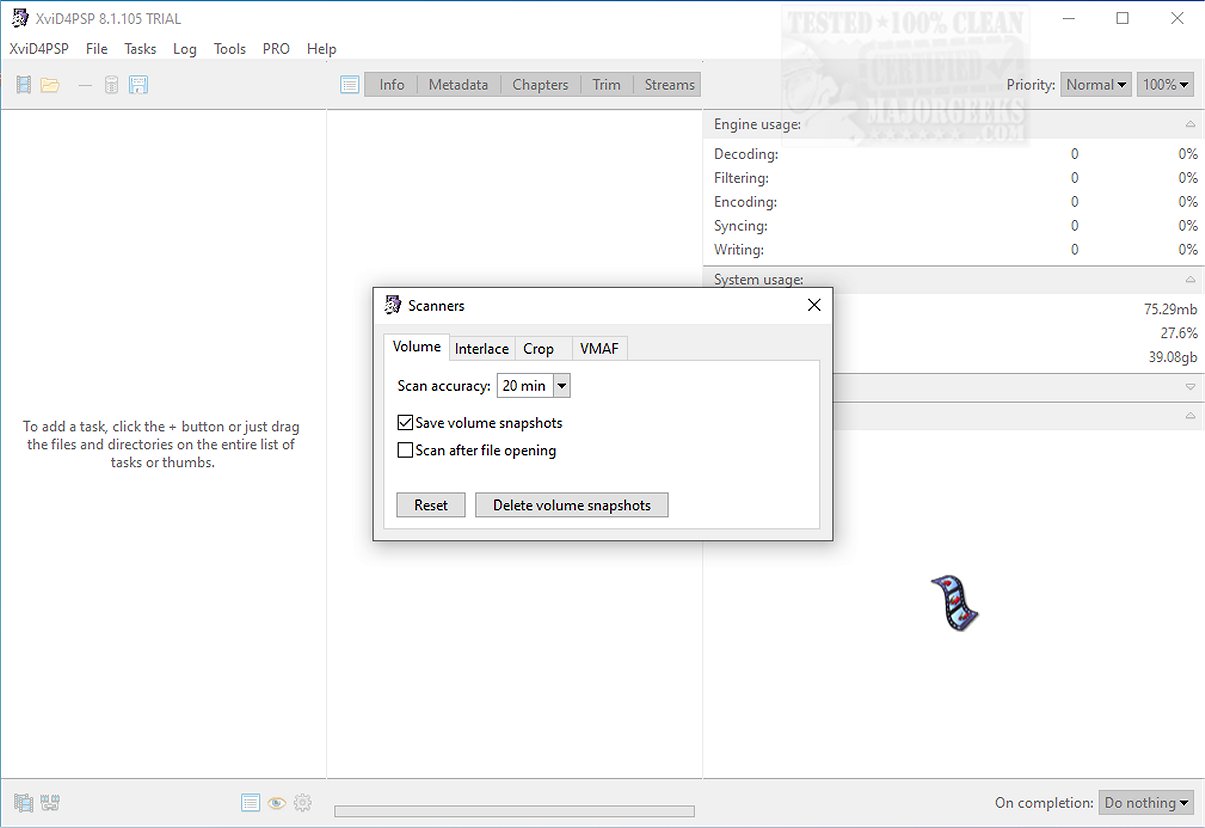
Task: Select the Chapters tab
Action: click(x=540, y=85)
